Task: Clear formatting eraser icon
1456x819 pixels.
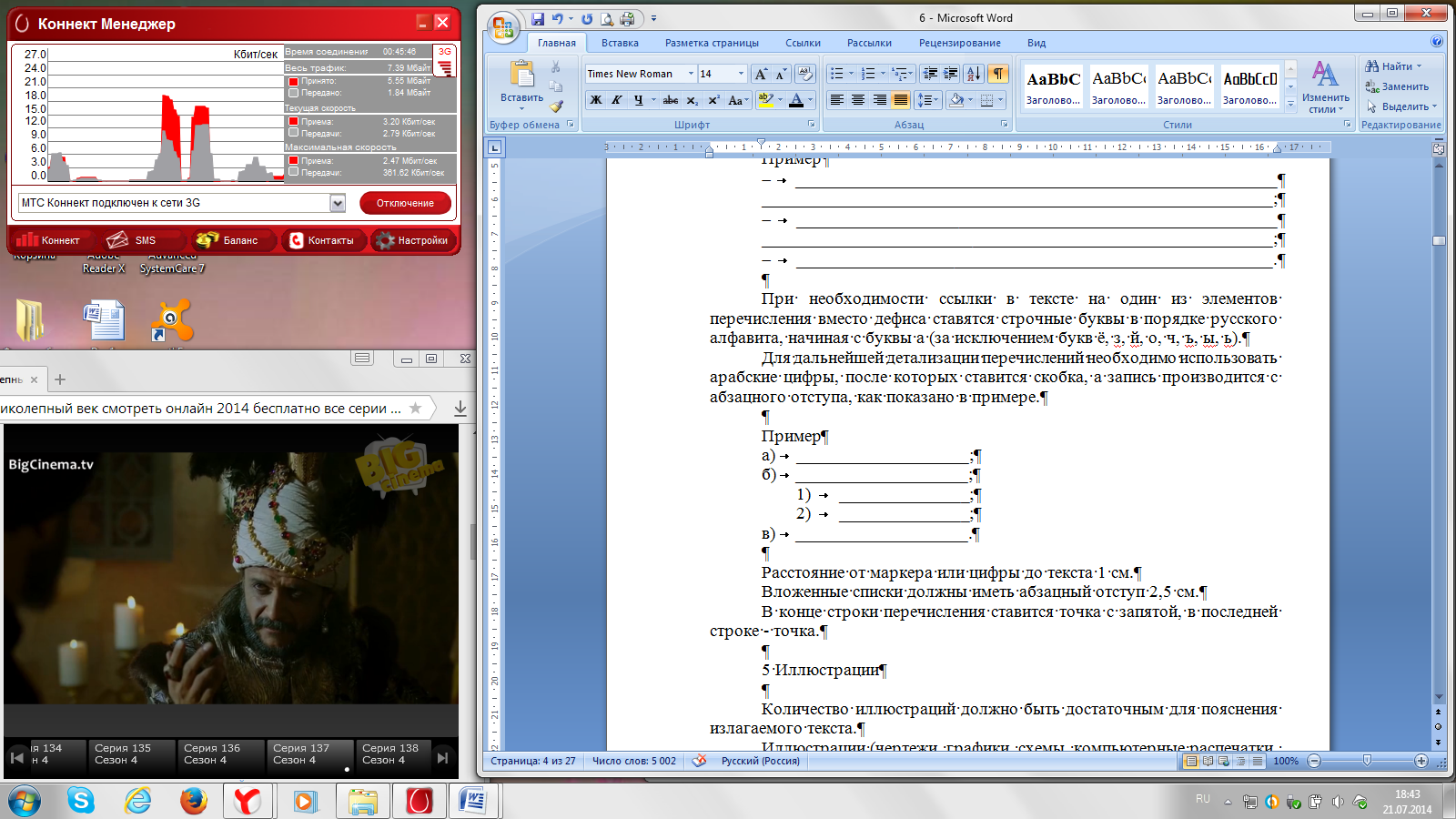Action: 804,74
